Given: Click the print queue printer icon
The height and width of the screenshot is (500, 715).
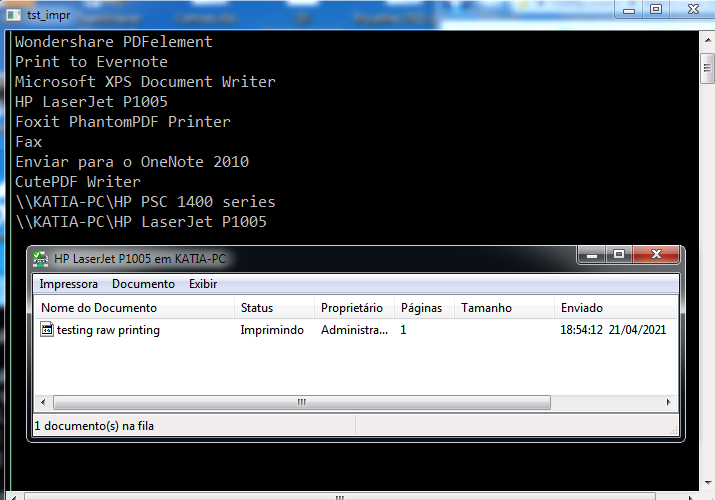Looking at the screenshot, I should tap(41, 259).
